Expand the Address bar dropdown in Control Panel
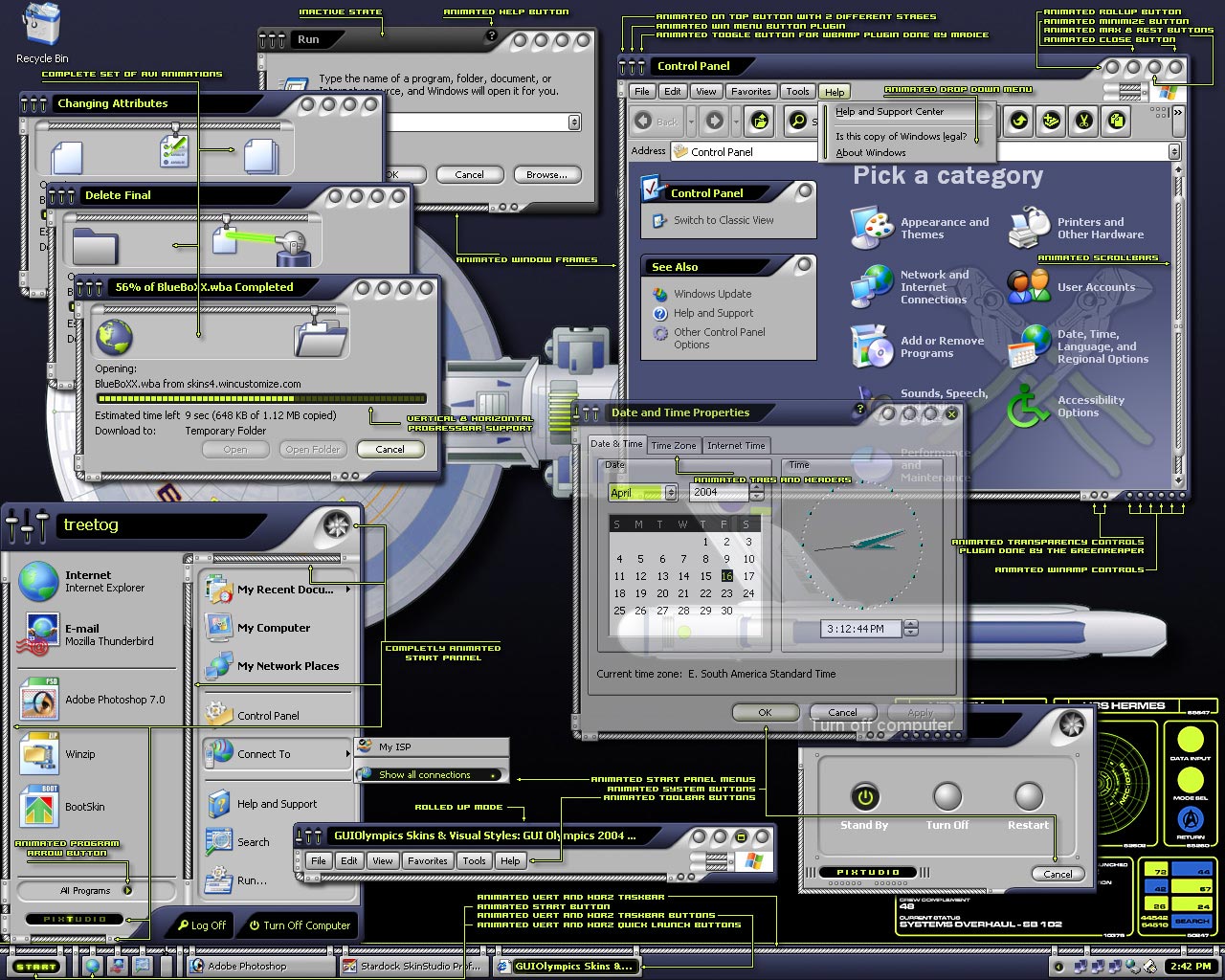Image resolution: width=1225 pixels, height=980 pixels. [1173, 151]
